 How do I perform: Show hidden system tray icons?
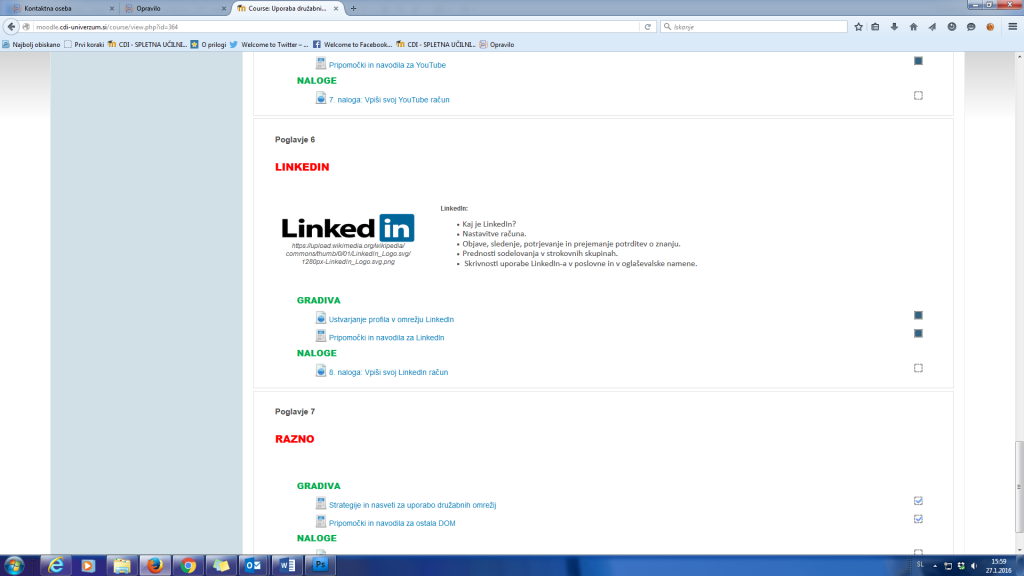[x=935, y=565]
